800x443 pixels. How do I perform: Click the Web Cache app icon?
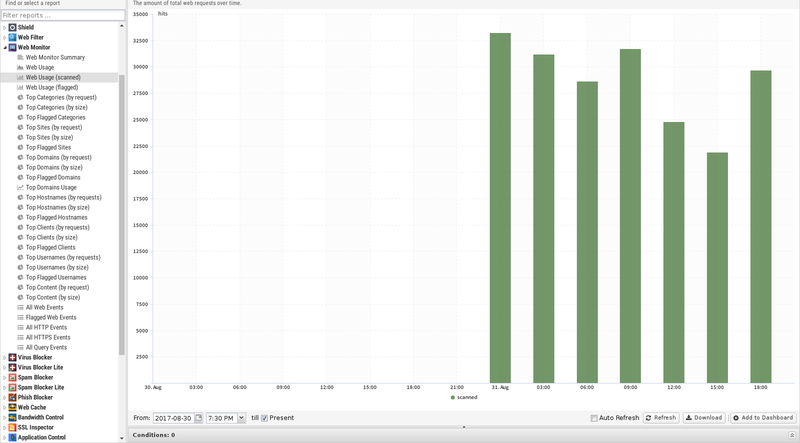[x=12, y=407]
